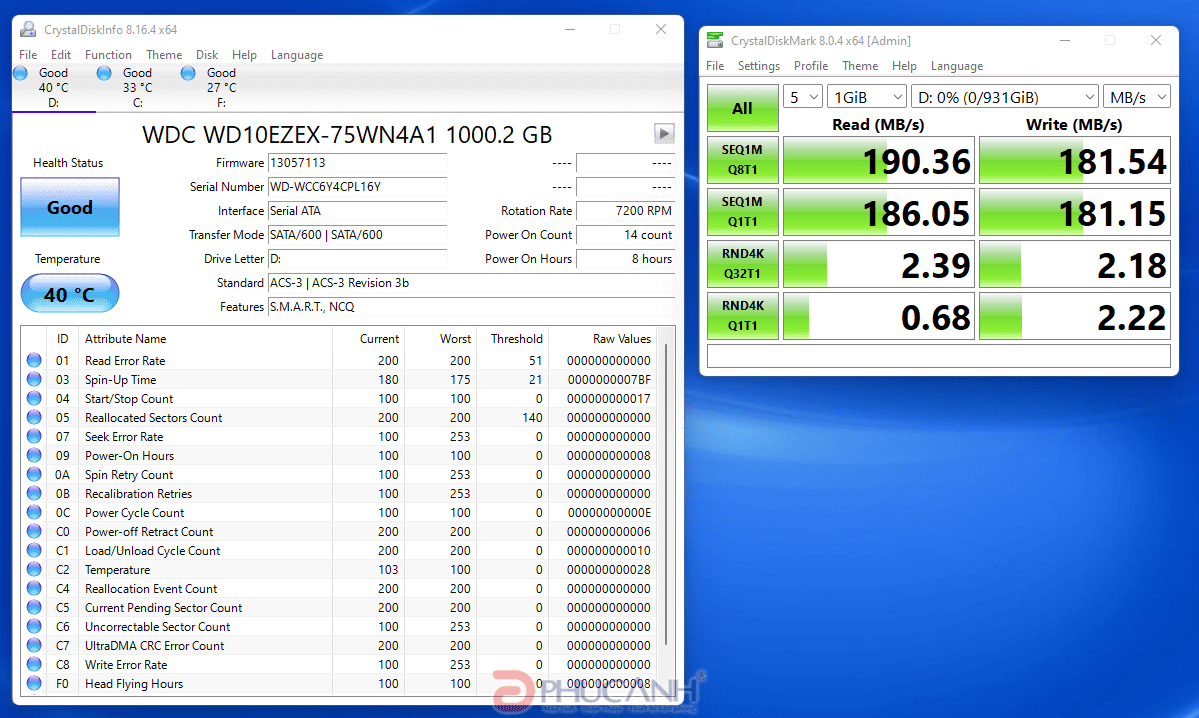Open File menu in CrystalDiskInfo
This screenshot has height=718, width=1199.
click(x=28, y=55)
